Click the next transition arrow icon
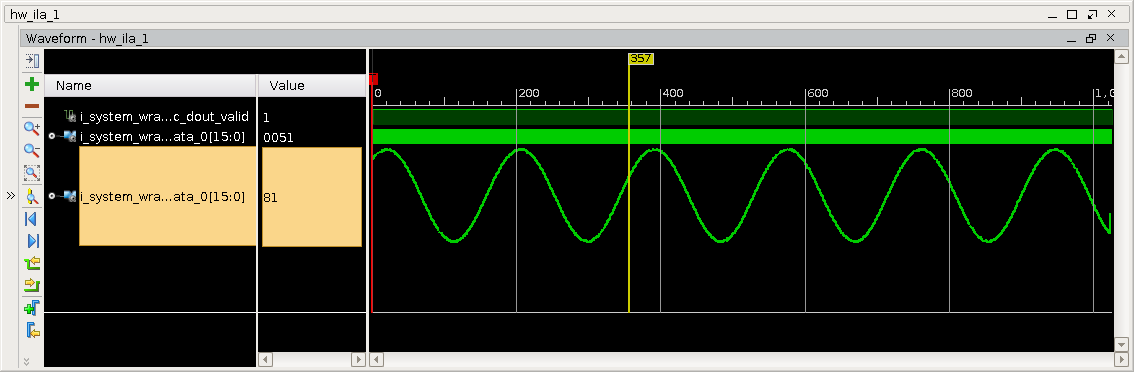This screenshot has height=372, width=1134. point(32,284)
